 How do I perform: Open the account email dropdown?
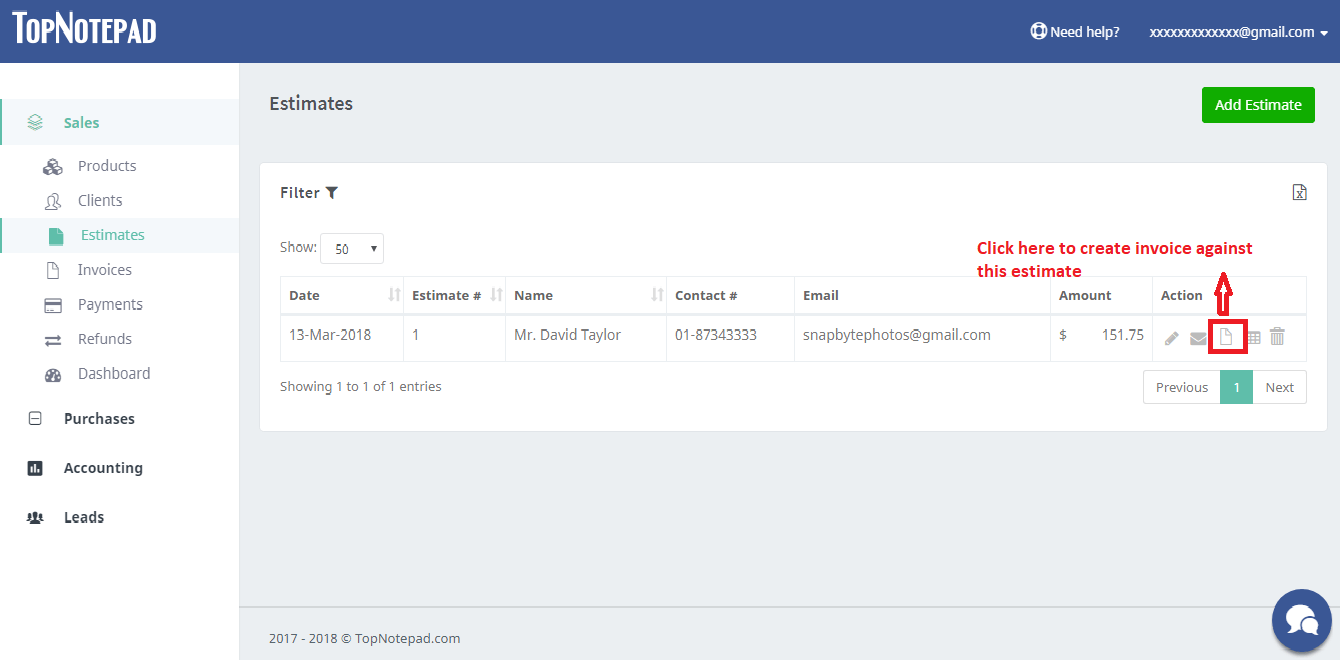point(1239,32)
